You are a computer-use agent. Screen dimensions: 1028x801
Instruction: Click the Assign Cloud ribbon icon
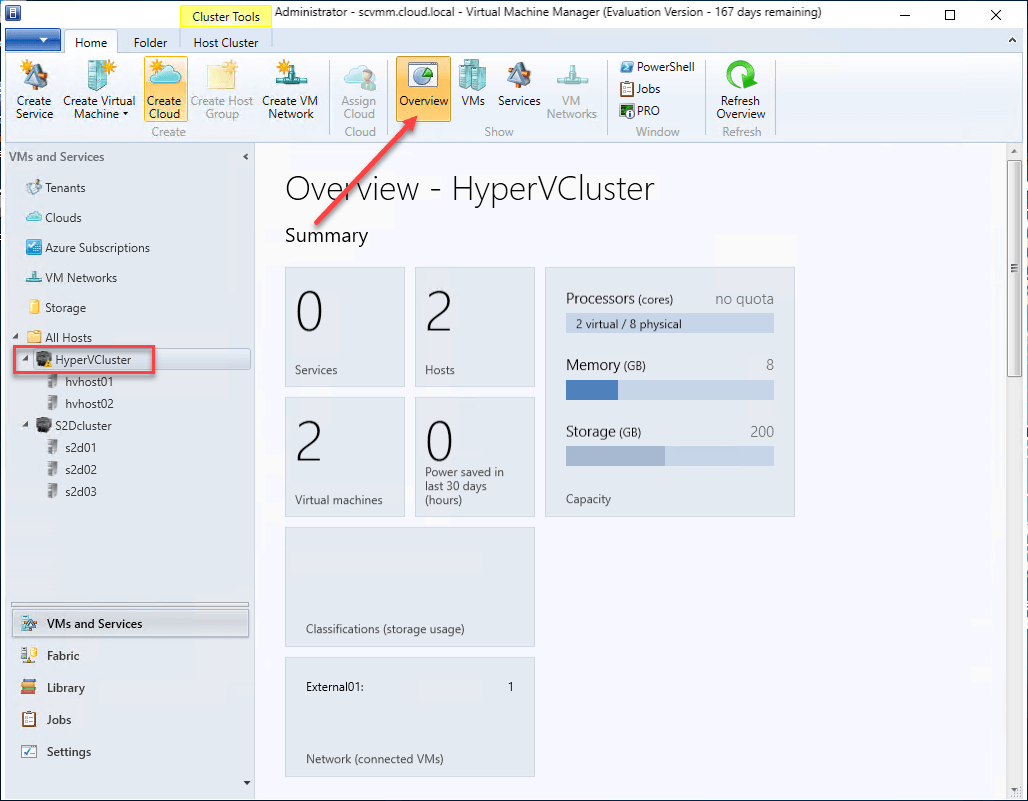(x=359, y=89)
